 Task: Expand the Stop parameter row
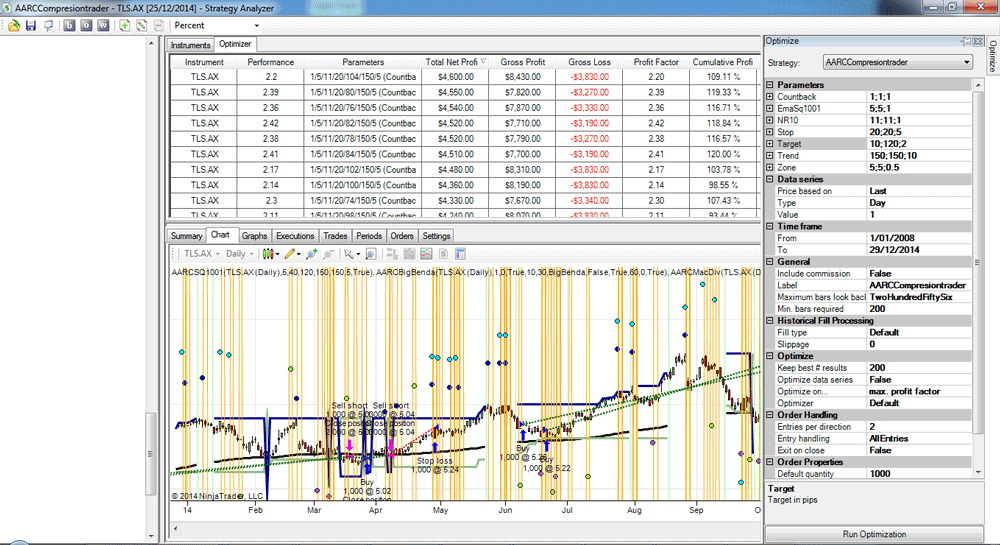point(769,132)
